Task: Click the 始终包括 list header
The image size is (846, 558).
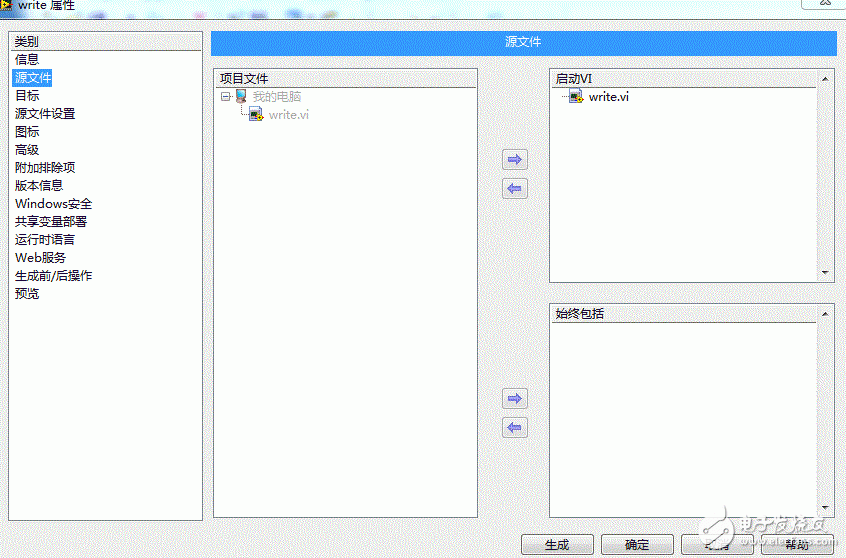Action: click(x=684, y=314)
